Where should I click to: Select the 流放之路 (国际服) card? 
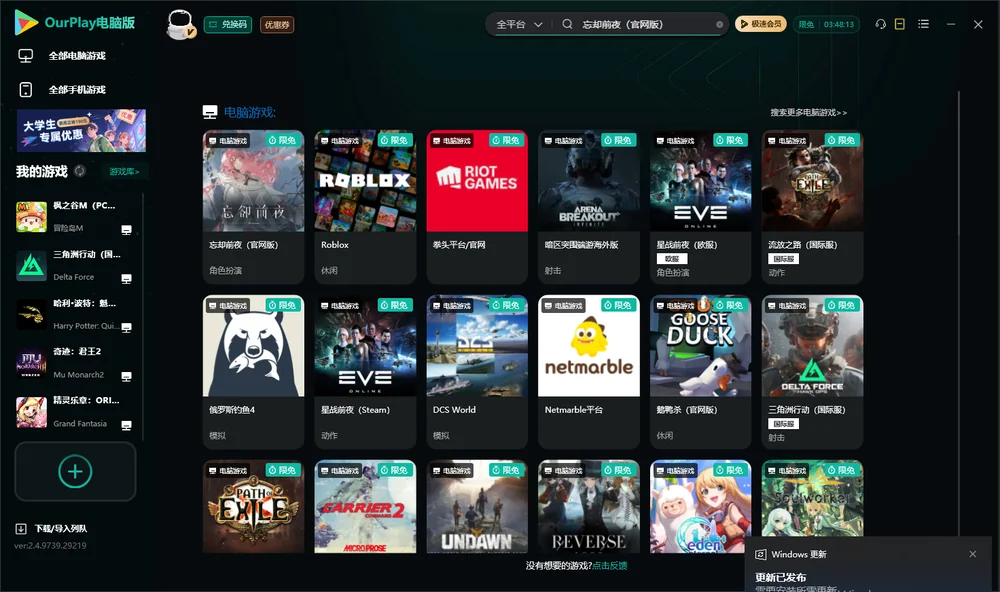tap(812, 207)
